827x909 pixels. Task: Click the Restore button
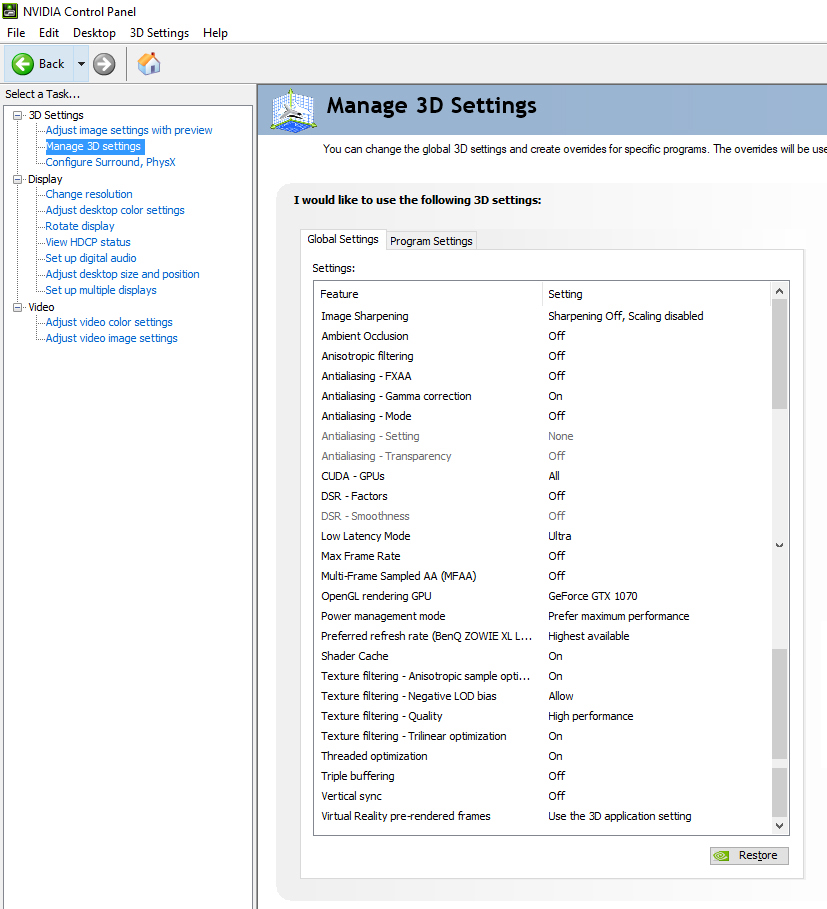(x=749, y=856)
